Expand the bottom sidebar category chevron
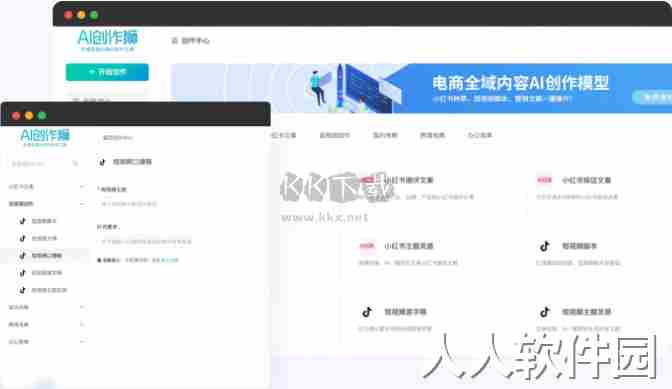 click(x=82, y=342)
